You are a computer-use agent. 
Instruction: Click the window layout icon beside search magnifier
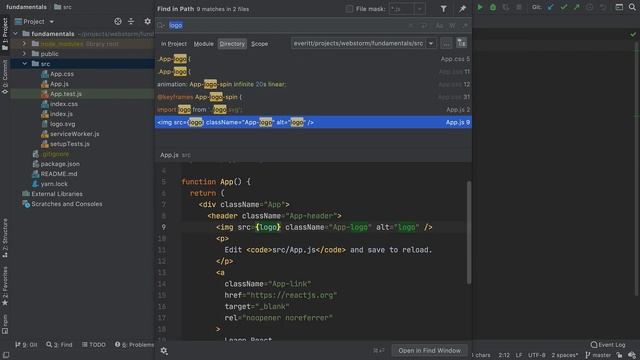coord(619,7)
